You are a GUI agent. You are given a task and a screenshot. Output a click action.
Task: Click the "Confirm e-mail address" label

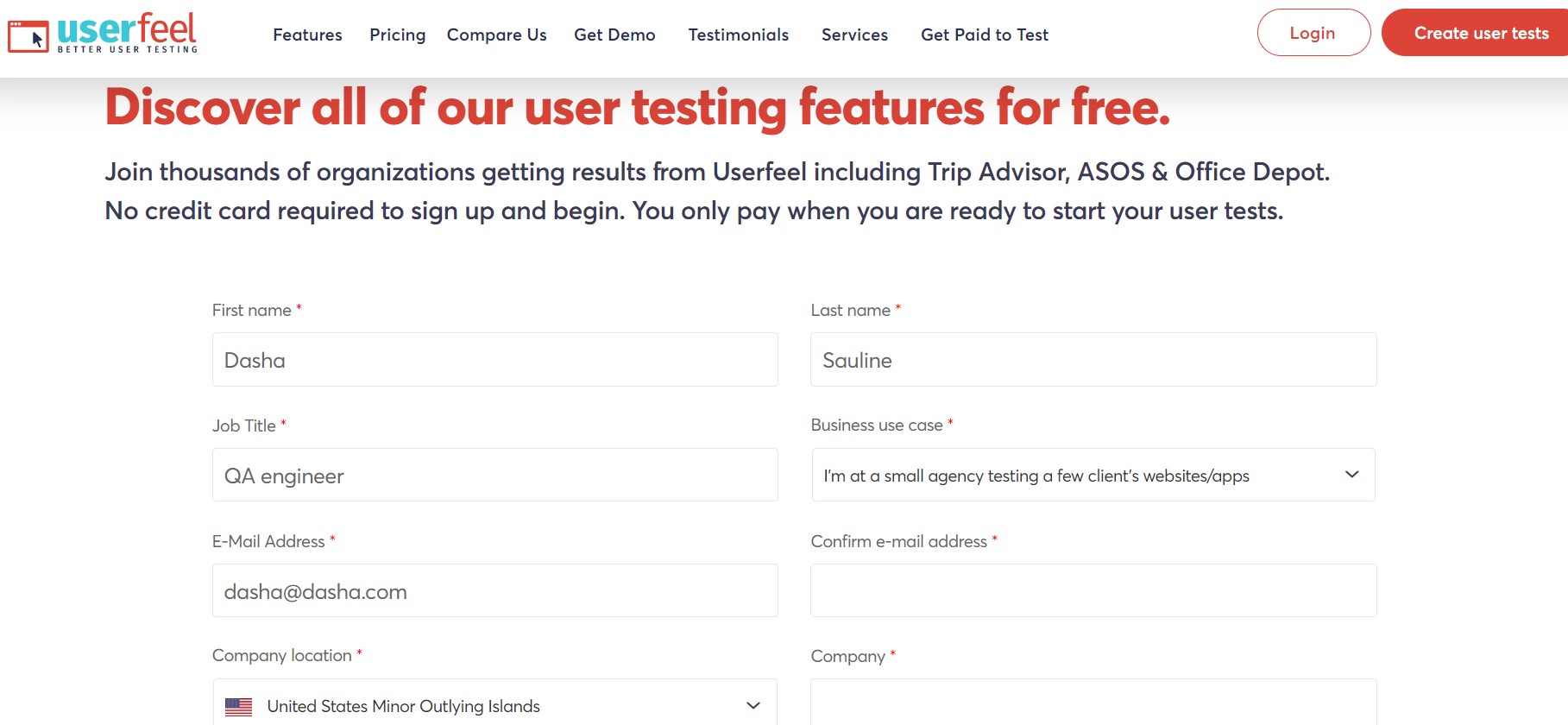click(x=899, y=541)
